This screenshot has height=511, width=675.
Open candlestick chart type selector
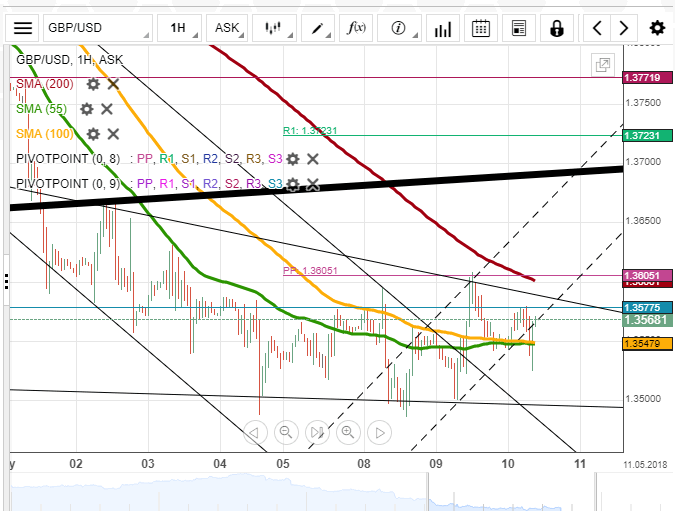pyautogui.click(x=274, y=28)
